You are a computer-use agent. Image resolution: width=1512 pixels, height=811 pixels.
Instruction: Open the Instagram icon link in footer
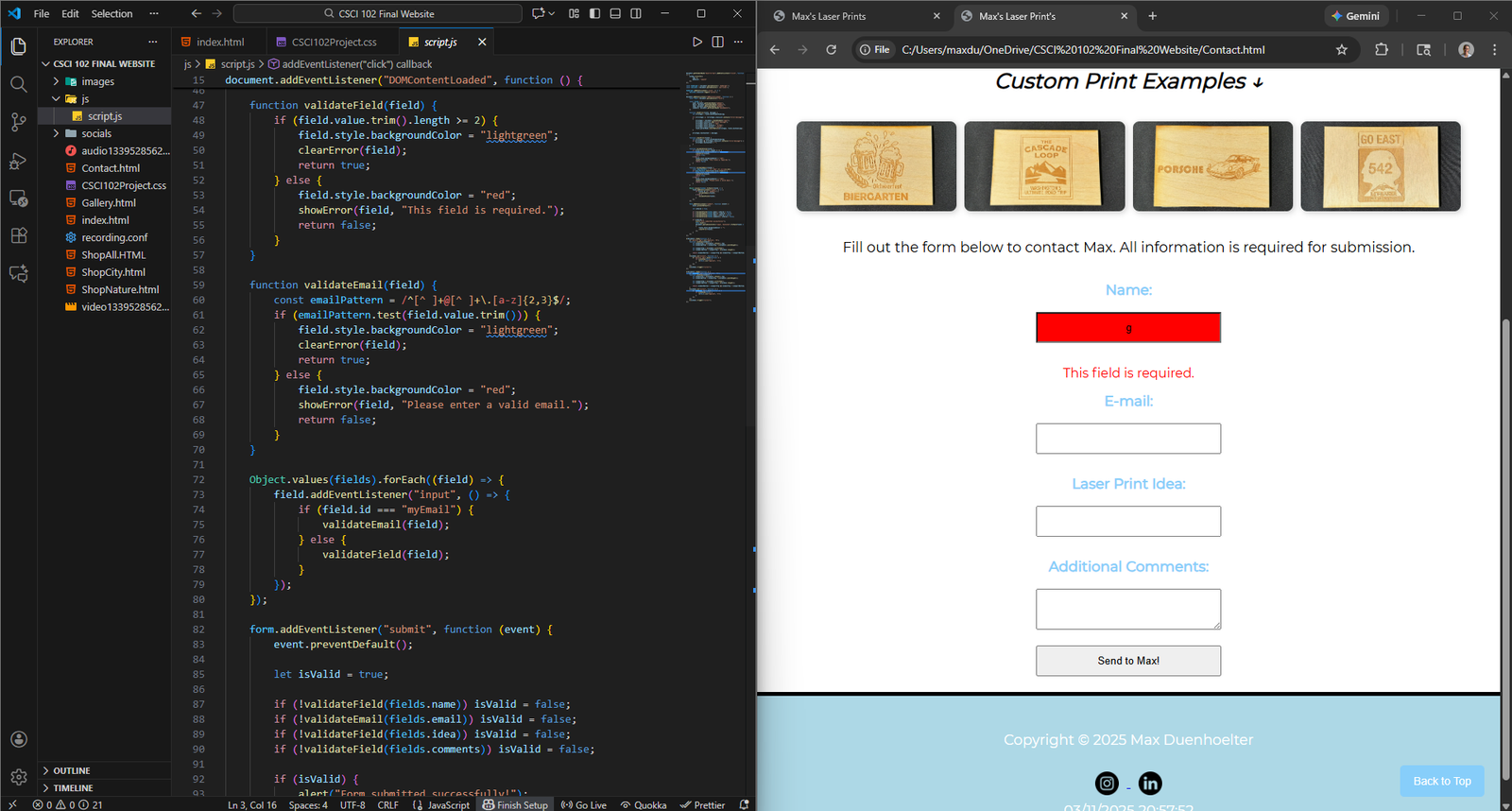pyautogui.click(x=1106, y=783)
